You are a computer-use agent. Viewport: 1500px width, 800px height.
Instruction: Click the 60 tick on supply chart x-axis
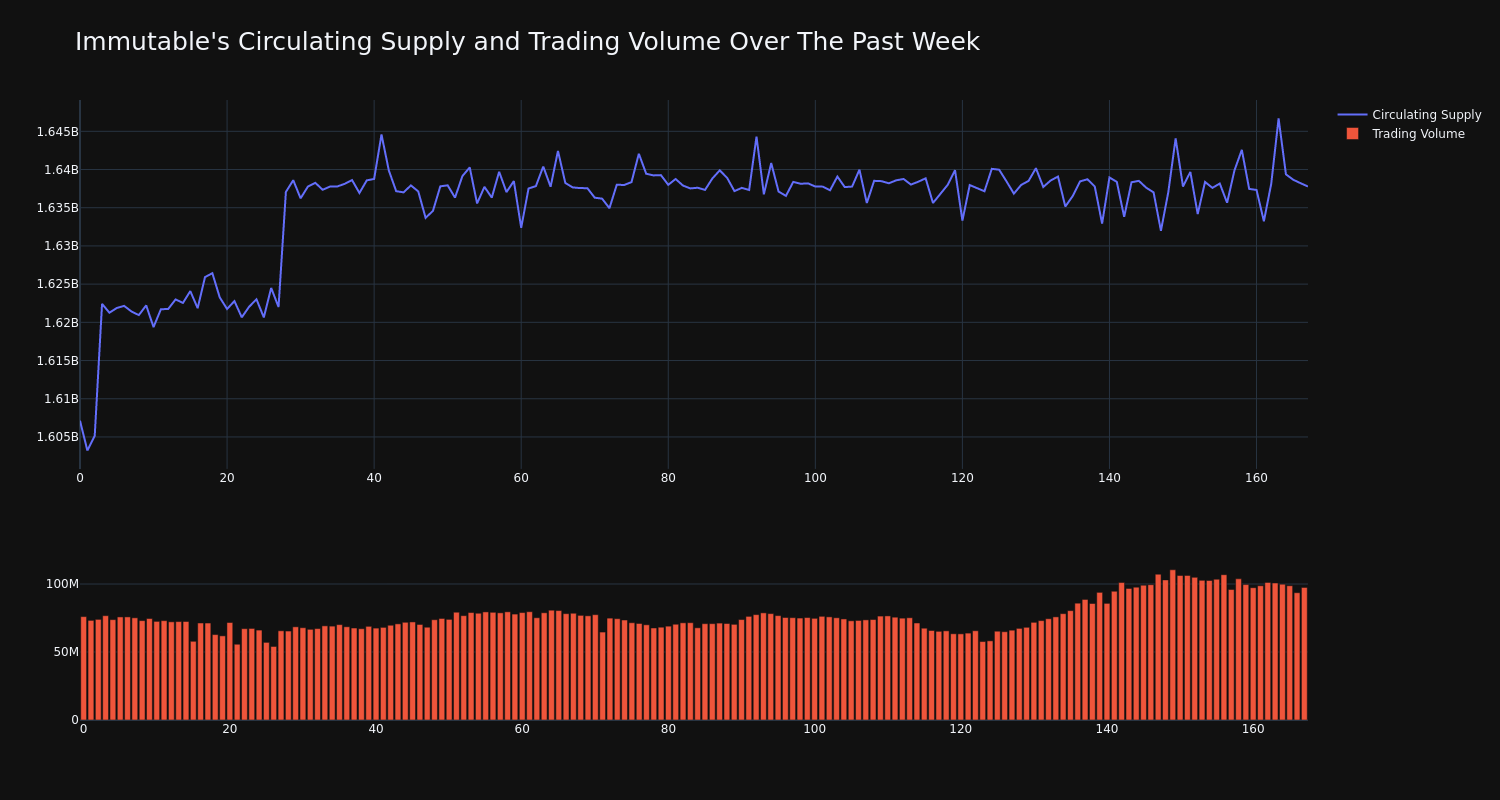point(521,478)
